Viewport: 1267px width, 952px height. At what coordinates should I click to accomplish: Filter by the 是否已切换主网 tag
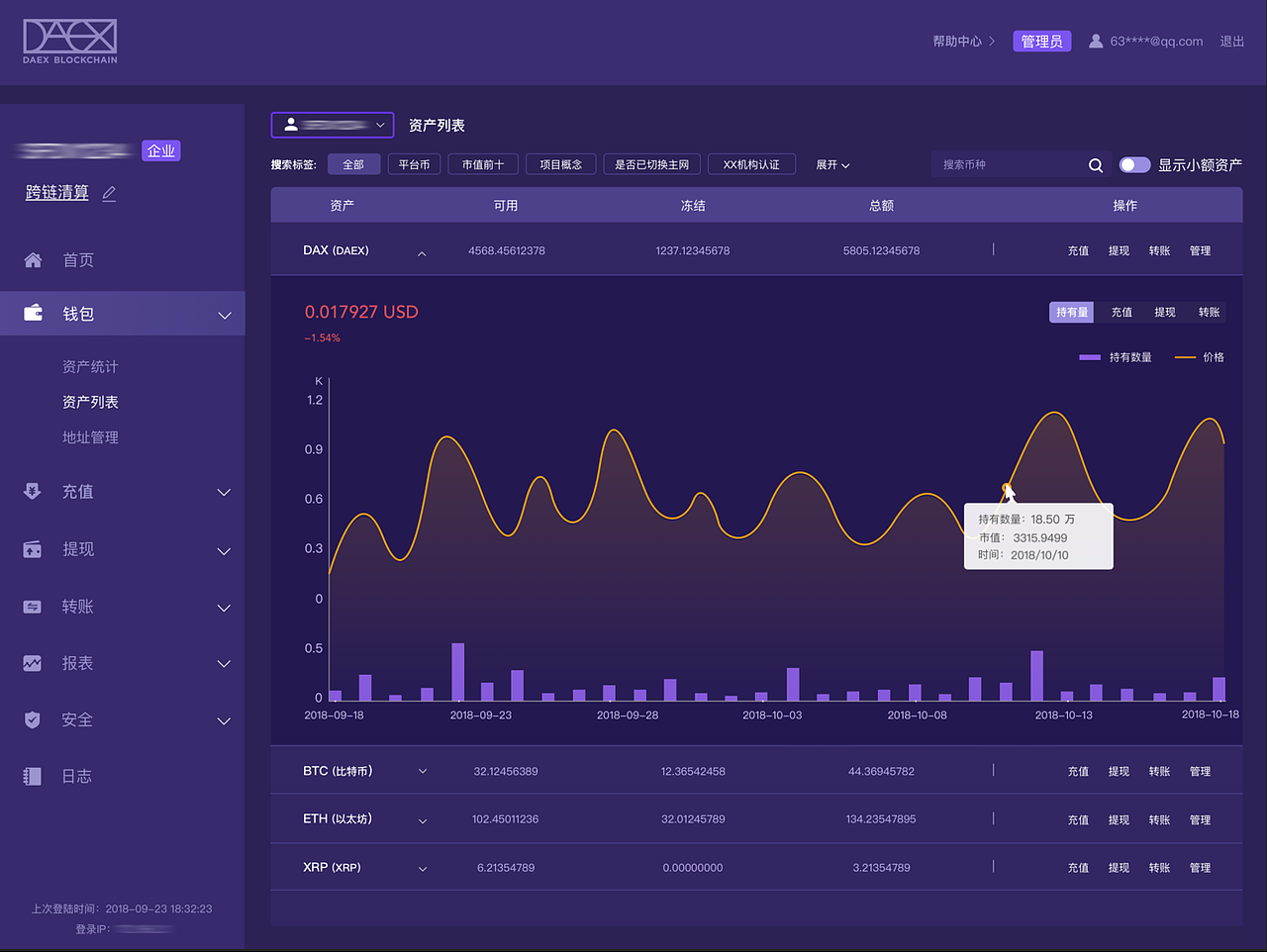[x=651, y=165]
